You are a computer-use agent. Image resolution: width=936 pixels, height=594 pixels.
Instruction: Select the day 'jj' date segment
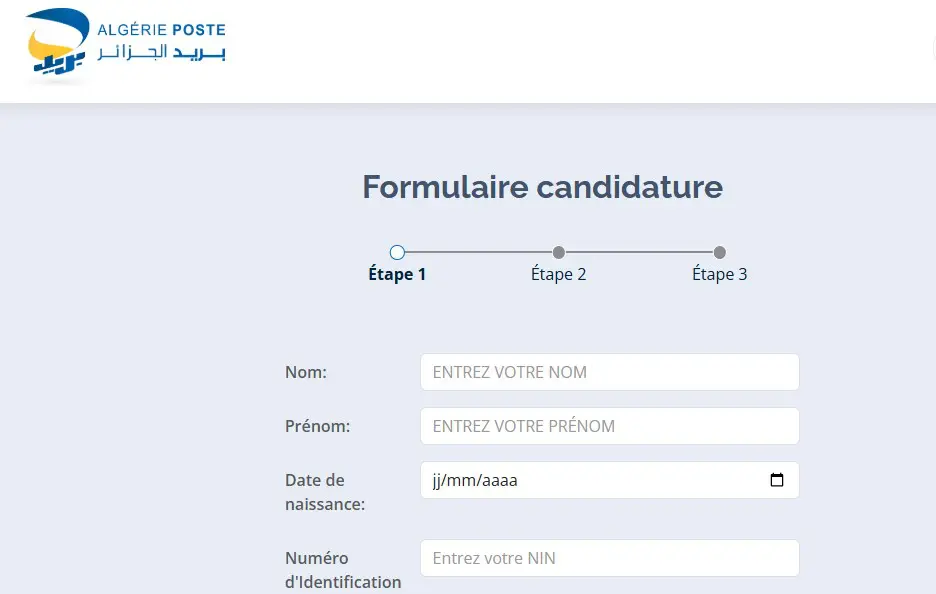[x=437, y=480]
